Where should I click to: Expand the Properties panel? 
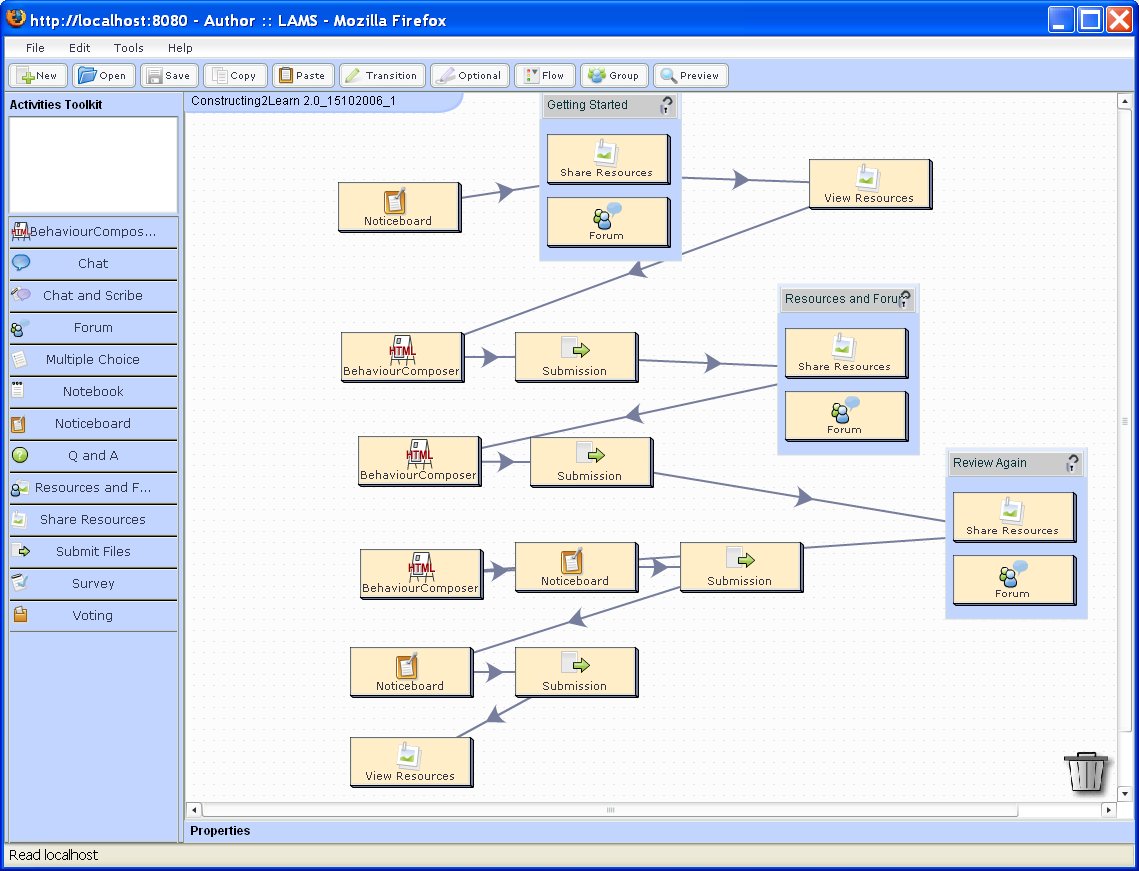(220, 831)
